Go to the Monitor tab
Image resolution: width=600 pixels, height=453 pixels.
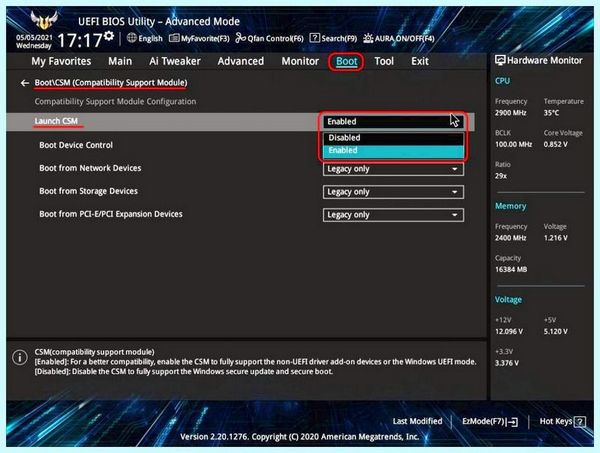300,61
